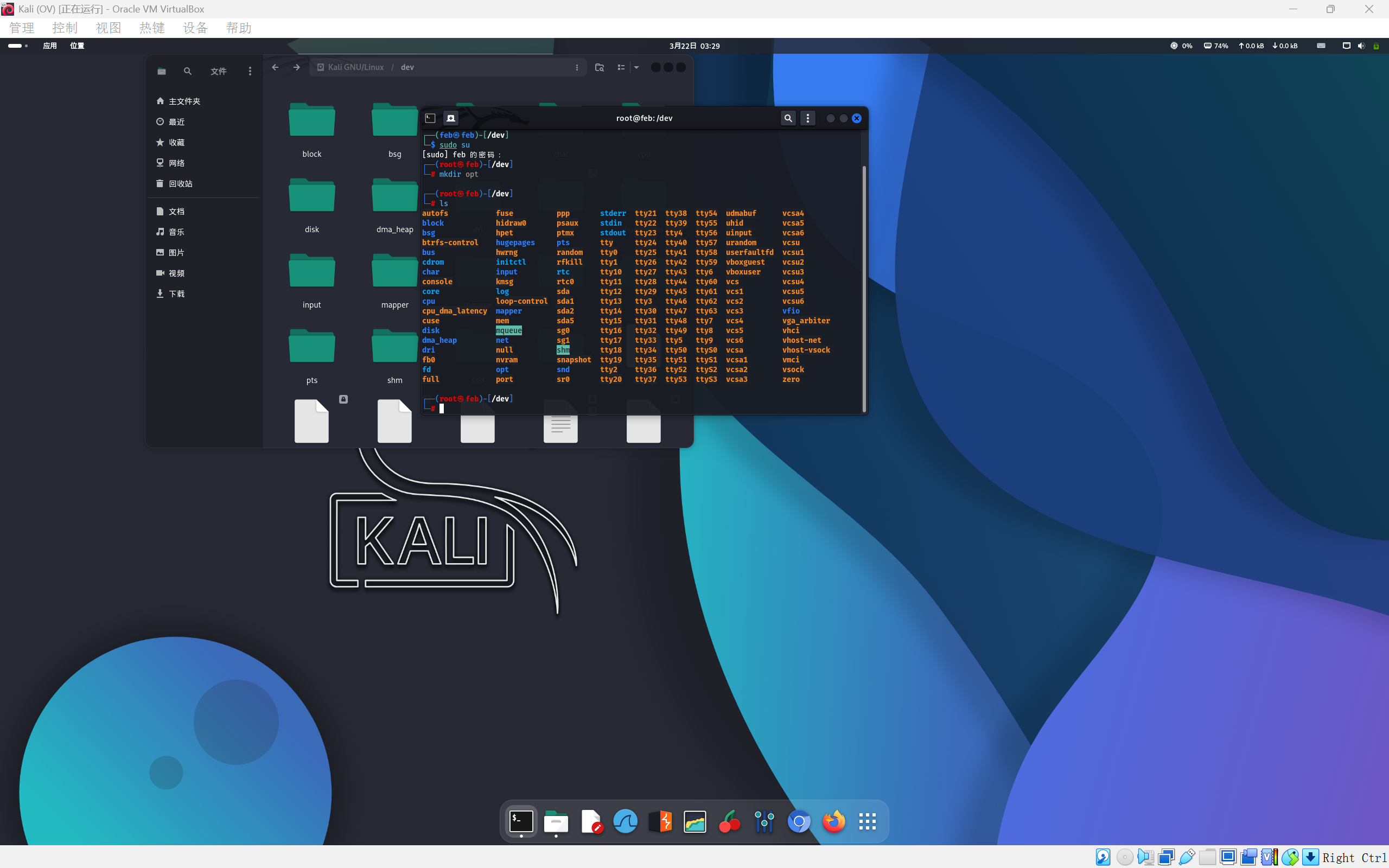Open Burp Suite from the dock
The image size is (1389, 868).
pyautogui.click(x=660, y=821)
